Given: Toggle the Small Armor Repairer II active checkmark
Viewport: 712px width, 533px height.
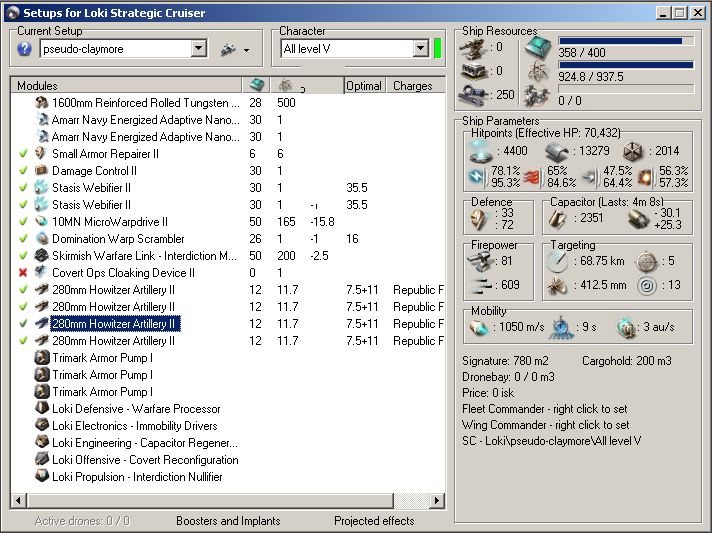Looking at the screenshot, I should pos(24,154).
